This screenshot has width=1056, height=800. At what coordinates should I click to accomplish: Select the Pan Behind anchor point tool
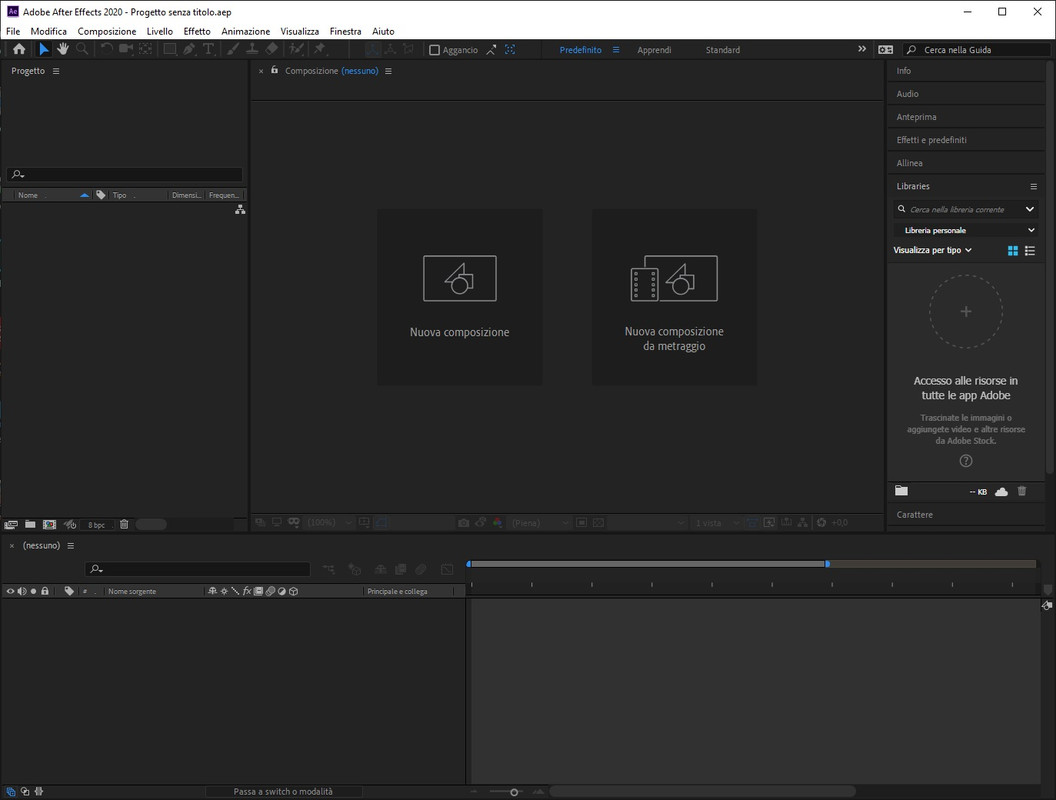tap(145, 49)
